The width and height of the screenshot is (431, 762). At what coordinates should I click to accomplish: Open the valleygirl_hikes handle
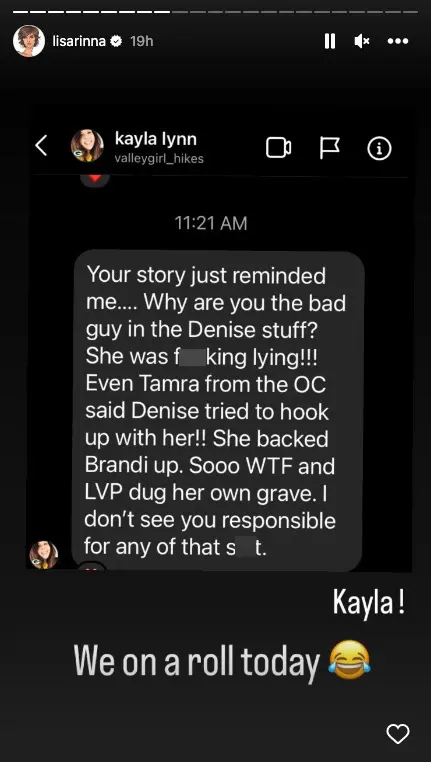159,158
